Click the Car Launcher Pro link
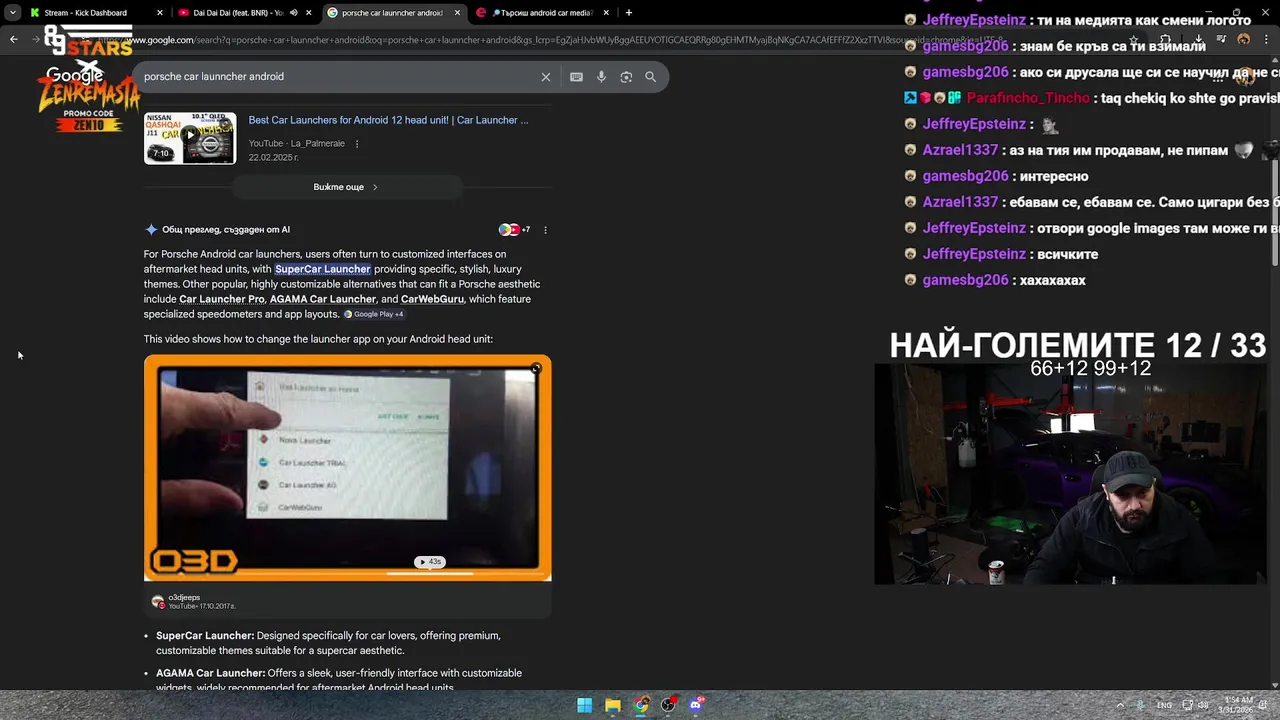Screen dimensions: 1280x720 coord(222,299)
